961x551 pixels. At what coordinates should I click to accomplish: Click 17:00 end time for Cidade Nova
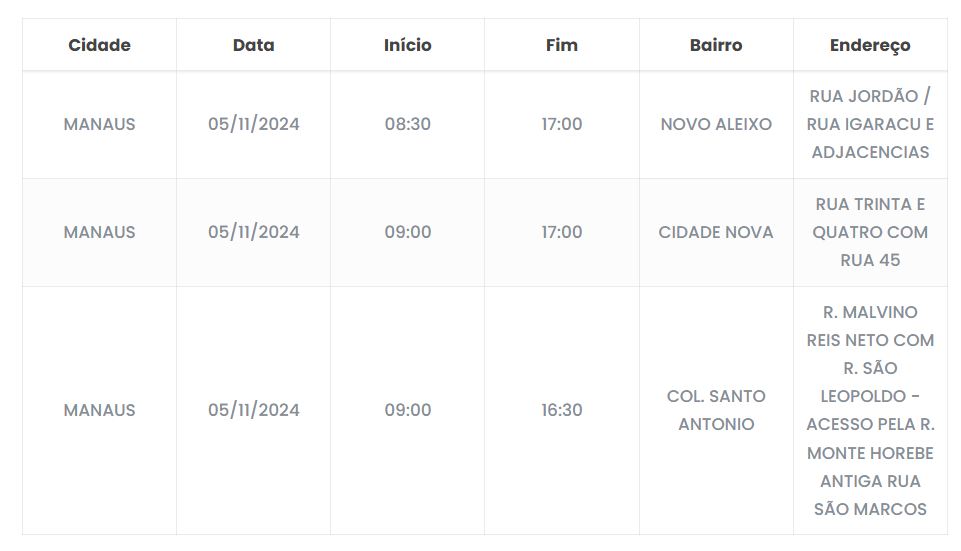562,232
